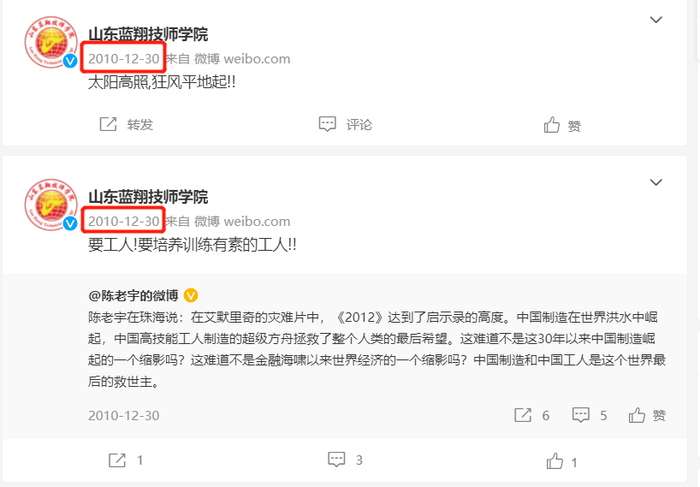Click quoted post's date 2010-12-30
Image resolution: width=700 pixels, height=487 pixels.
click(x=124, y=416)
